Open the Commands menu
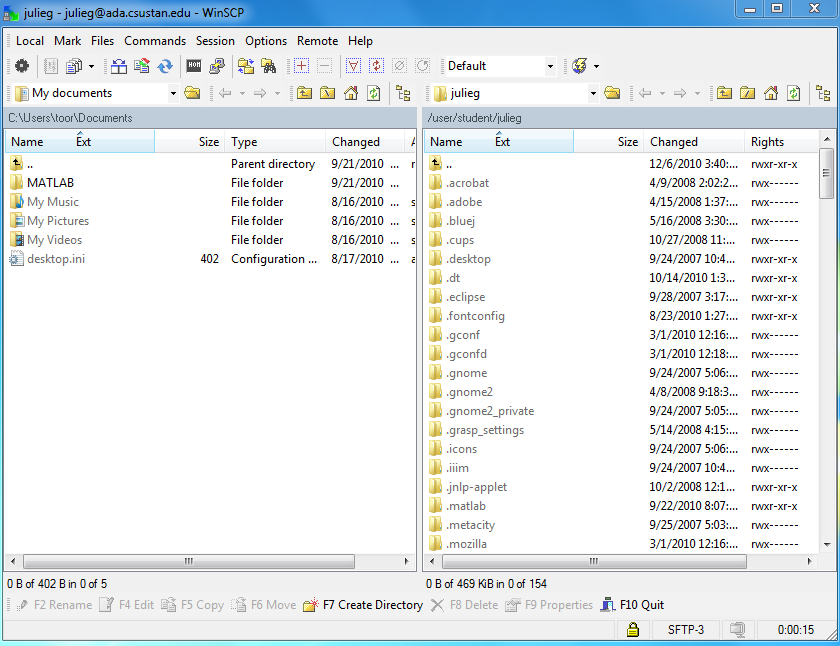Image resolution: width=840 pixels, height=646 pixels. click(155, 41)
